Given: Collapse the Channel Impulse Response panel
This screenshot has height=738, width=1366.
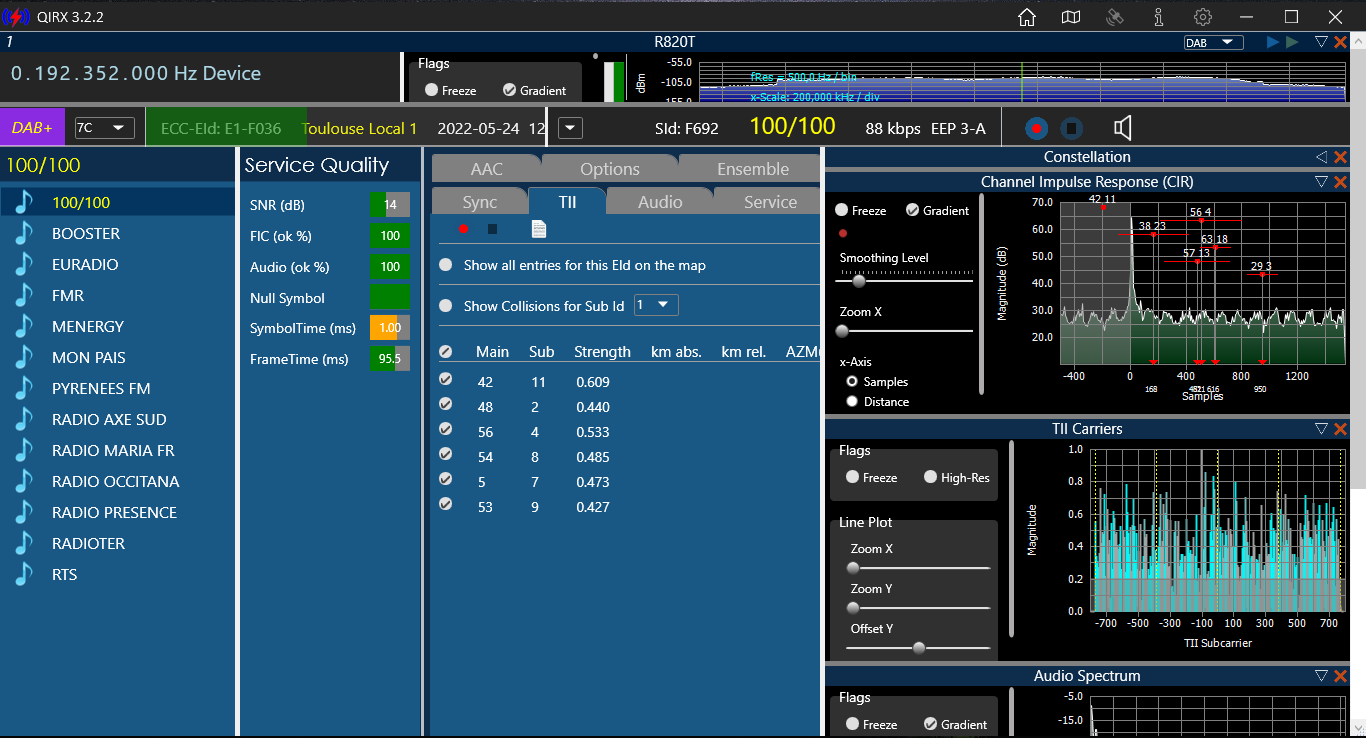Looking at the screenshot, I should tap(1321, 182).
